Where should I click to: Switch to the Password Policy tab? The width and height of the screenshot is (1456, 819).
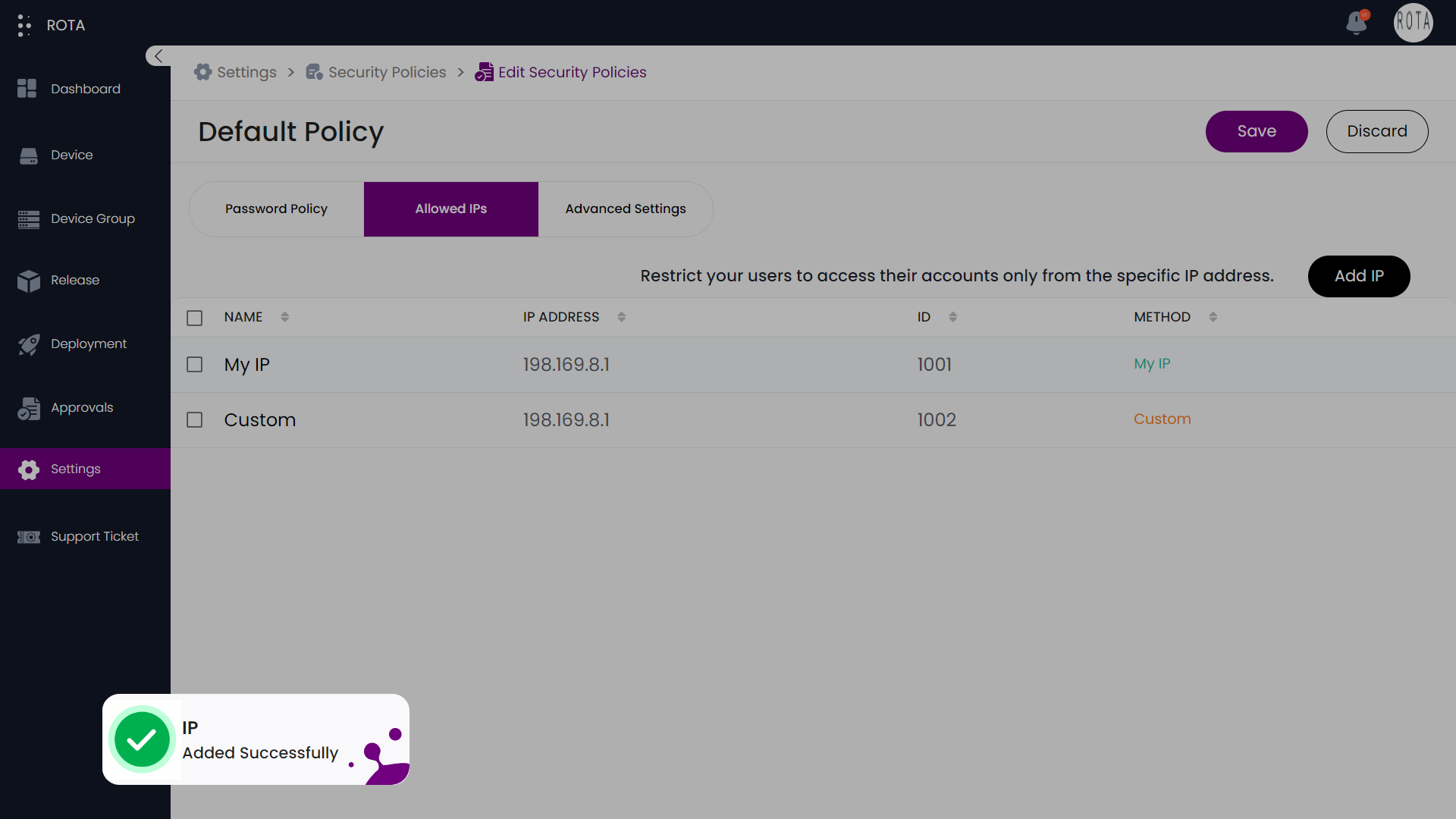click(276, 209)
